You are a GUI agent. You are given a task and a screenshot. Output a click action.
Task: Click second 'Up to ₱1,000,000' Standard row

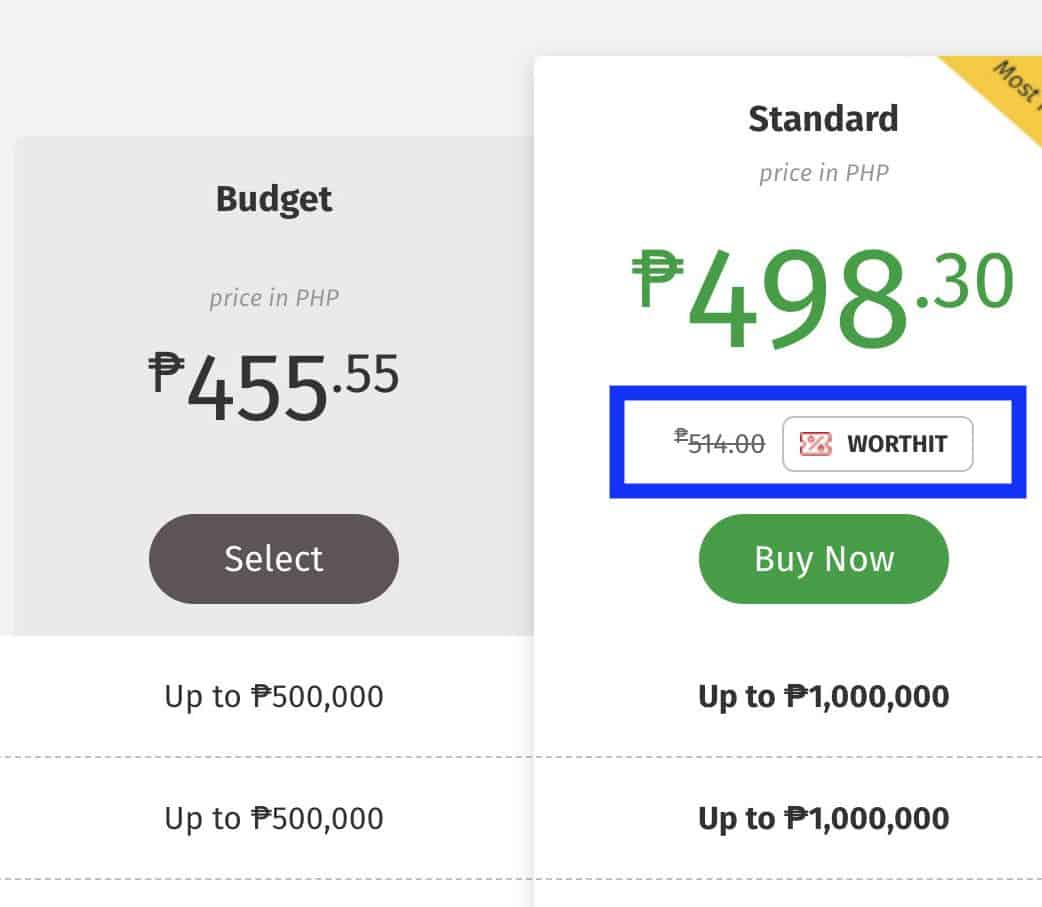pyautogui.click(x=823, y=818)
